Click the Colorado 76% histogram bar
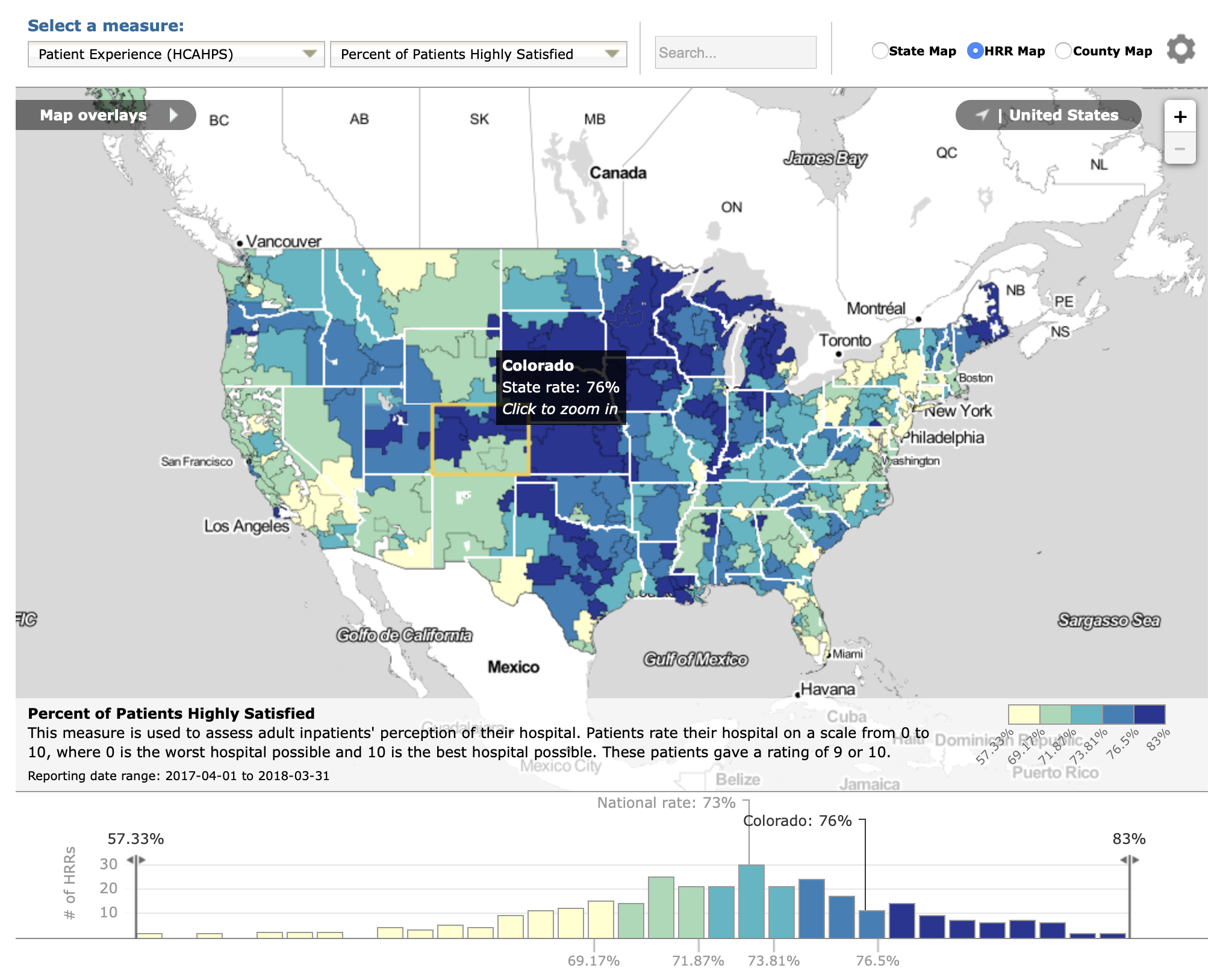The height and width of the screenshot is (980, 1220). (x=871, y=924)
